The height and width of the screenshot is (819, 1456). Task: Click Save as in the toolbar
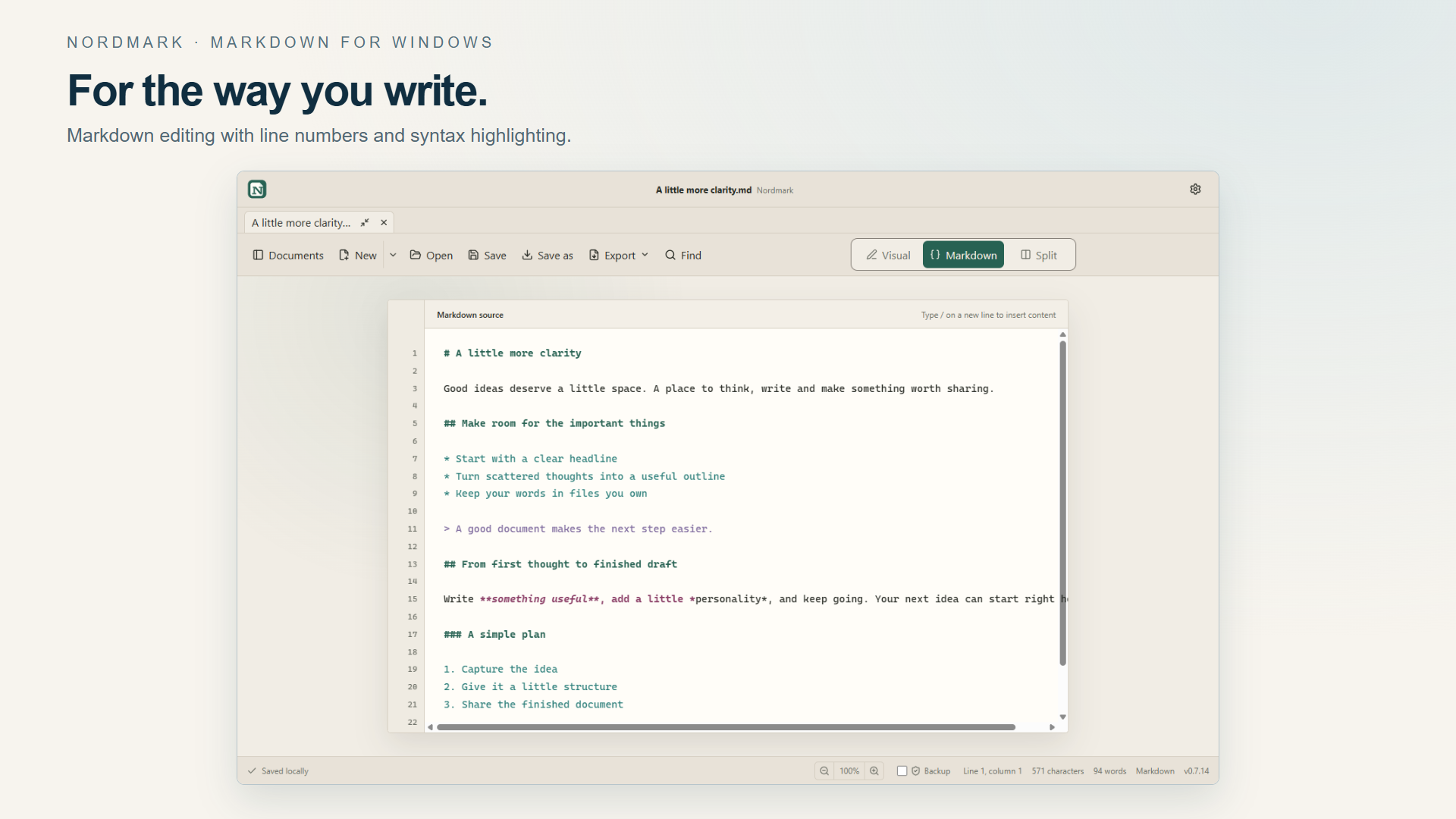tap(548, 256)
